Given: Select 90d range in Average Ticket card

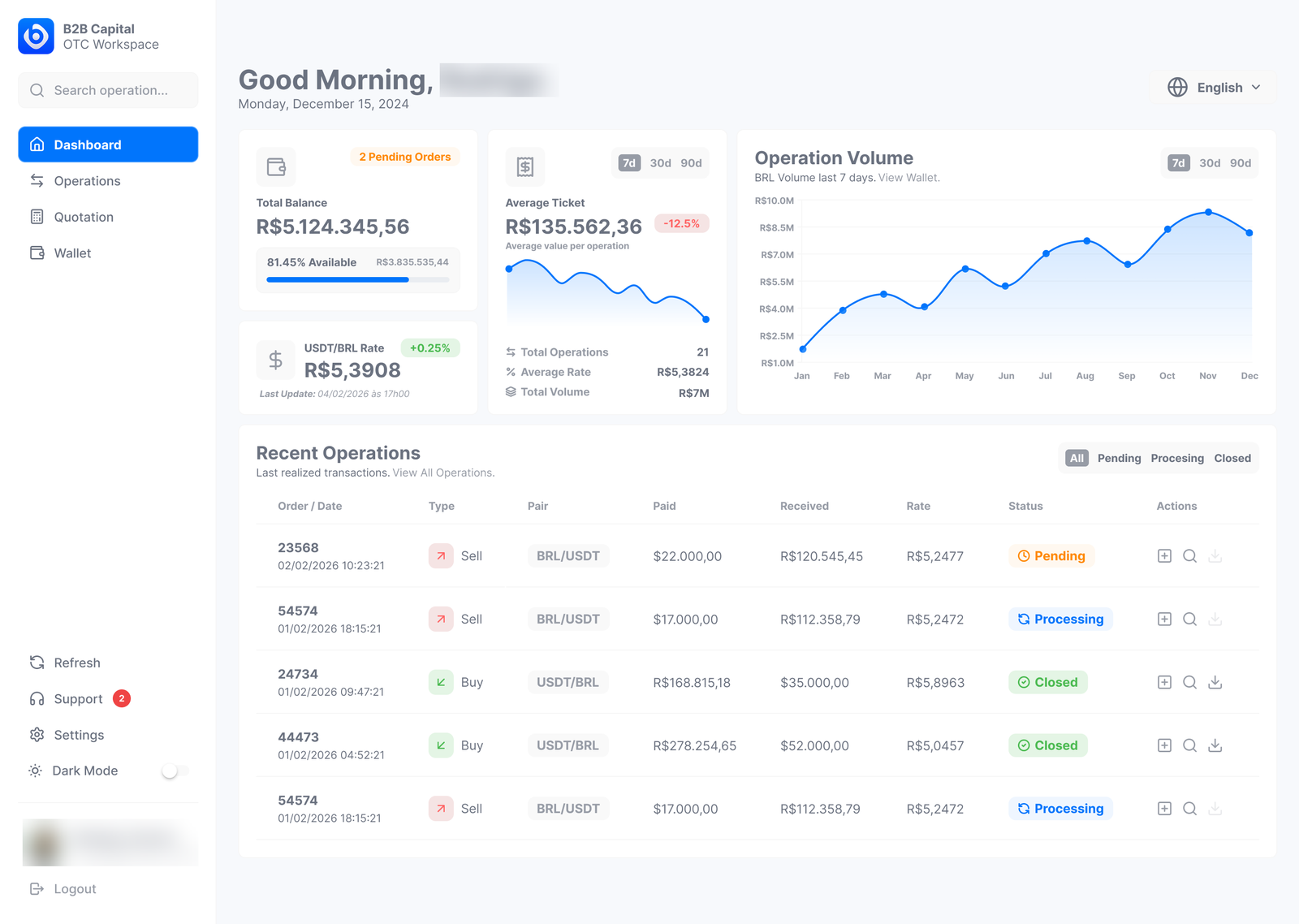Looking at the screenshot, I should tap(691, 163).
